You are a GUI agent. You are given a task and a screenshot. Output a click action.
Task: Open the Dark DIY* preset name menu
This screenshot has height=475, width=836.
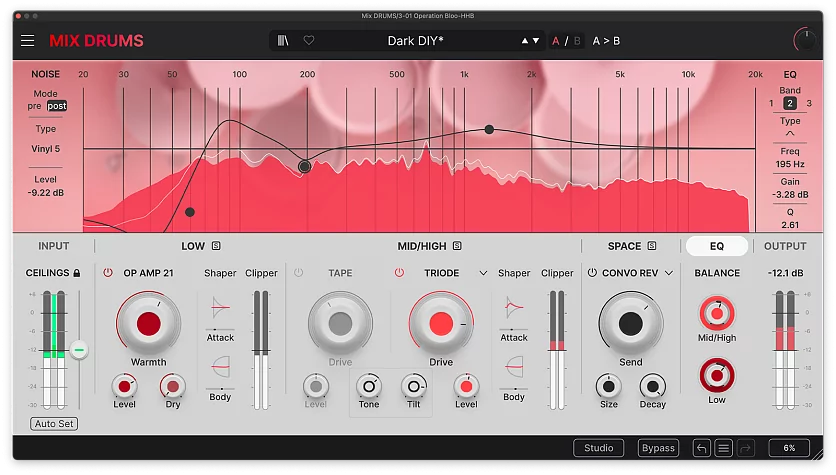[415, 41]
